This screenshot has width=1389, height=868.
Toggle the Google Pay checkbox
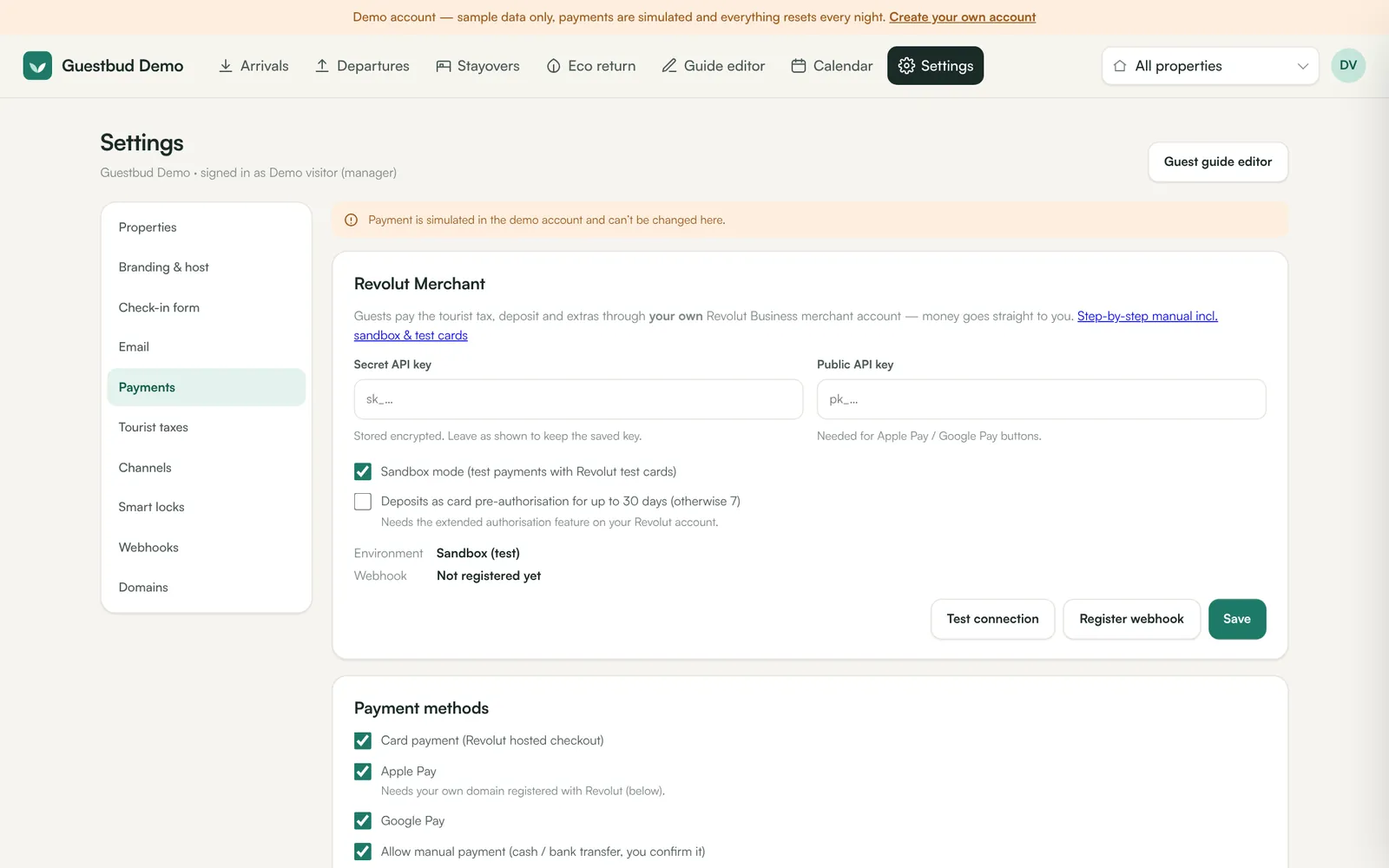pos(363,821)
